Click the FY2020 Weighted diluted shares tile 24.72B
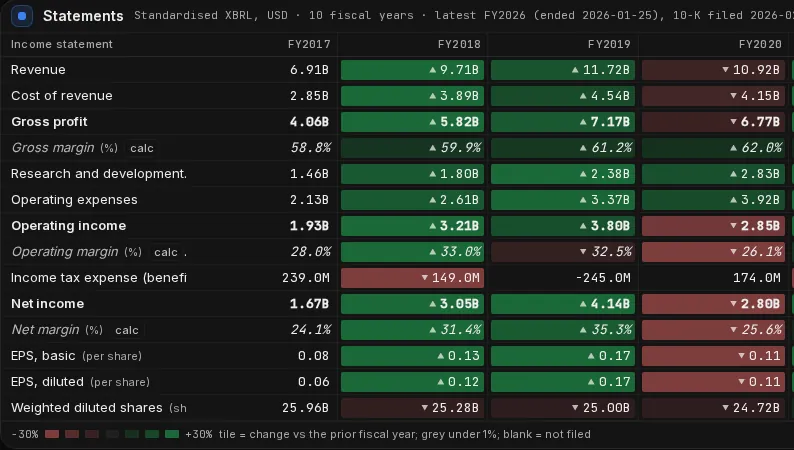Screen dimensions: 794x450 [713, 408]
